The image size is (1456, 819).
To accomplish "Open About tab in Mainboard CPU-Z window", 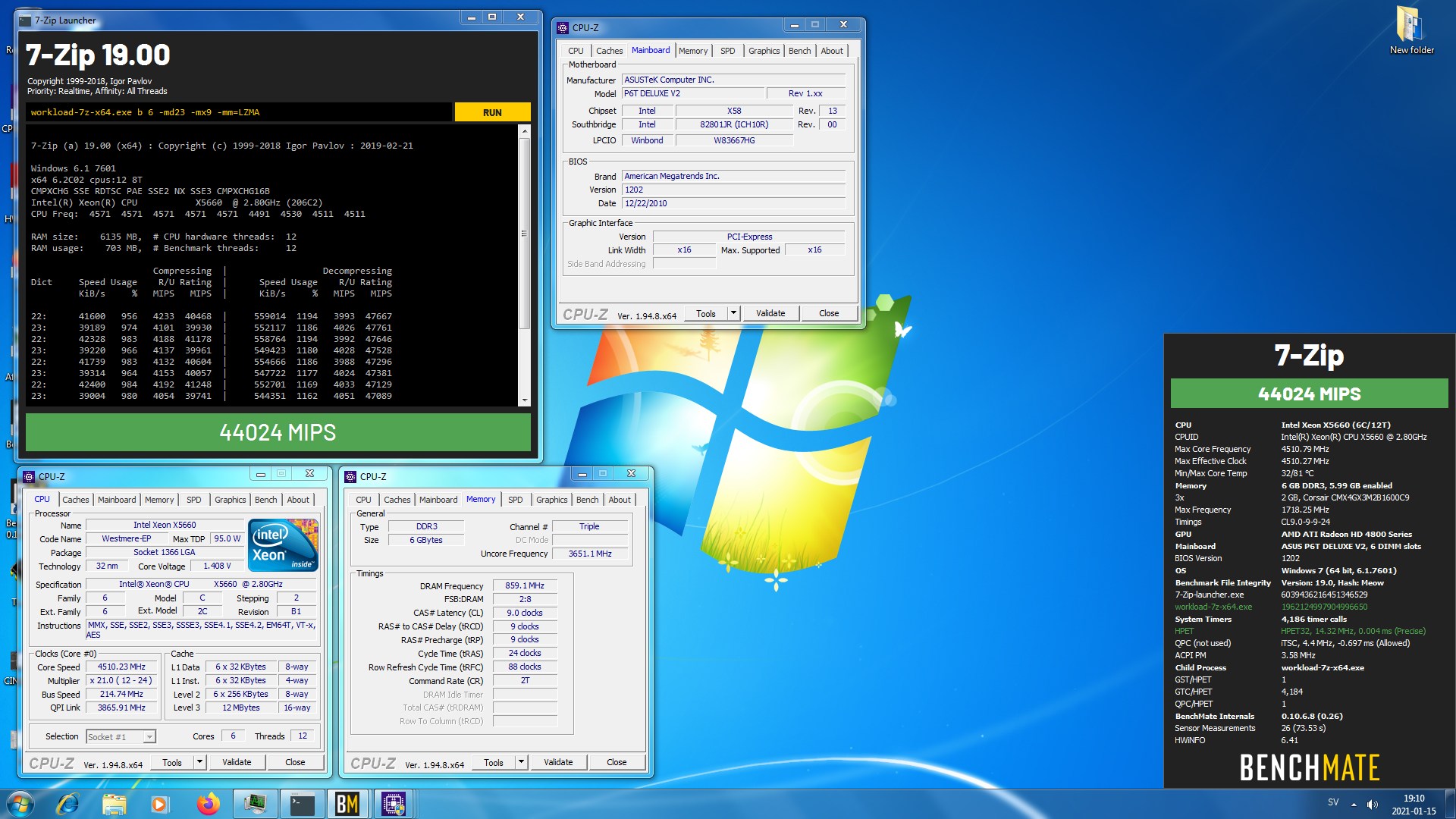I will 832,51.
